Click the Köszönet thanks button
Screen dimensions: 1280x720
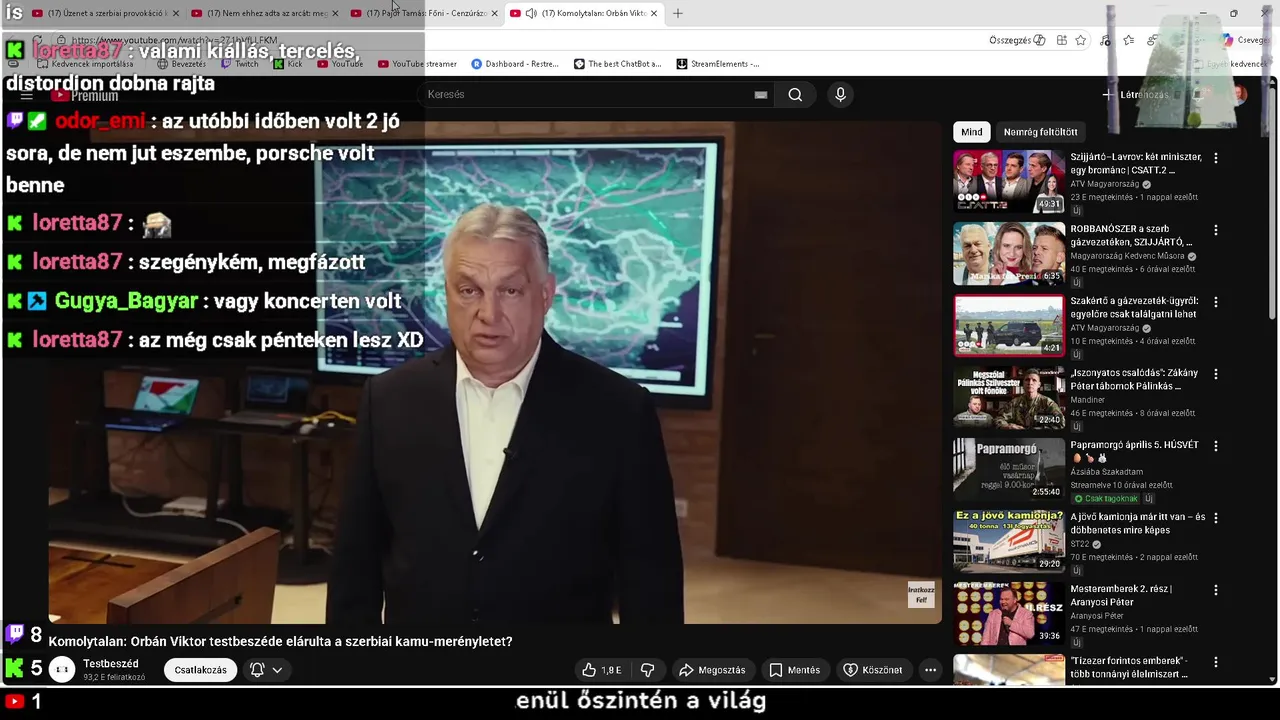pyautogui.click(x=872, y=670)
